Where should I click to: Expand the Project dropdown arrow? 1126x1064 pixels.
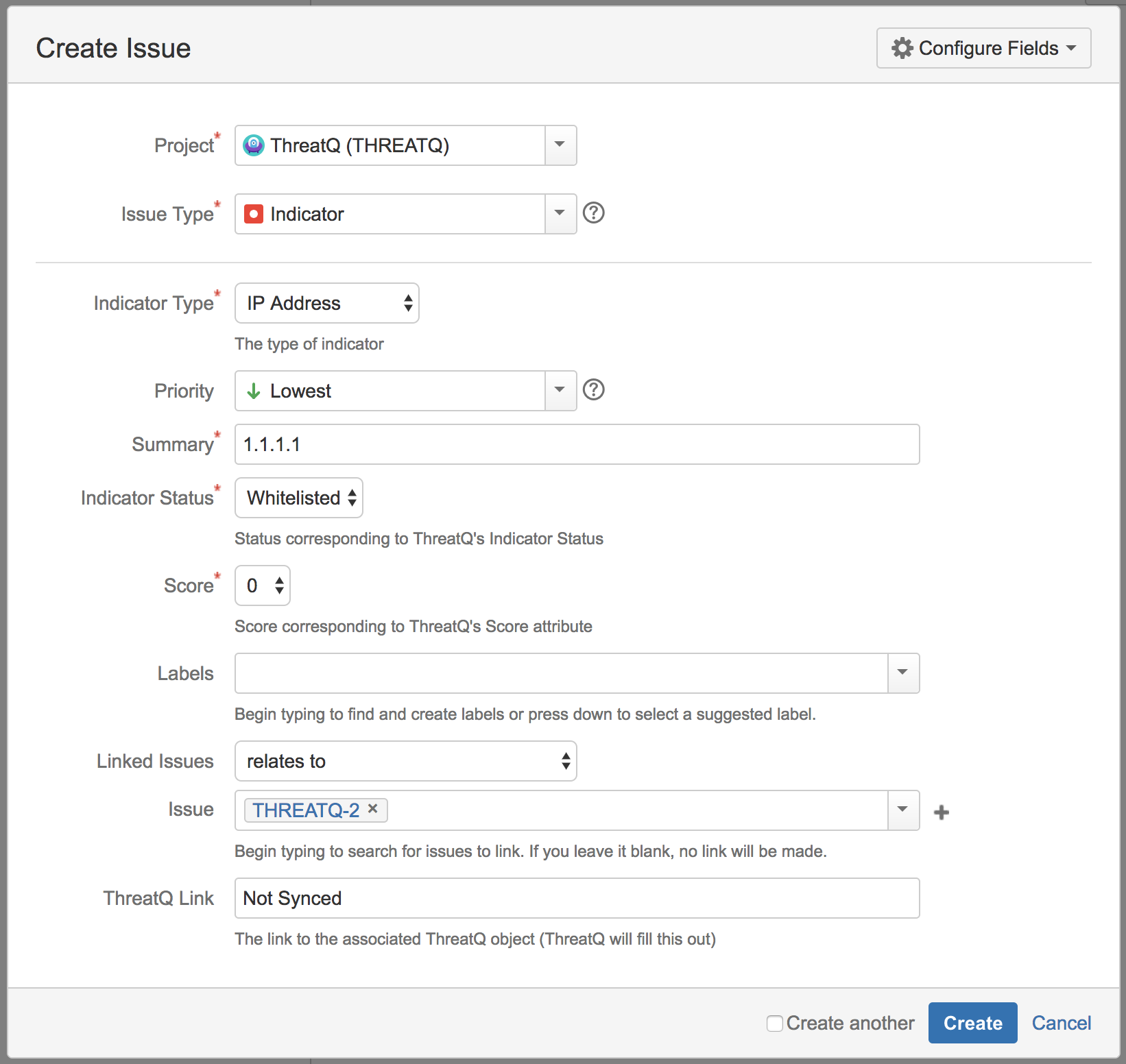click(x=560, y=145)
